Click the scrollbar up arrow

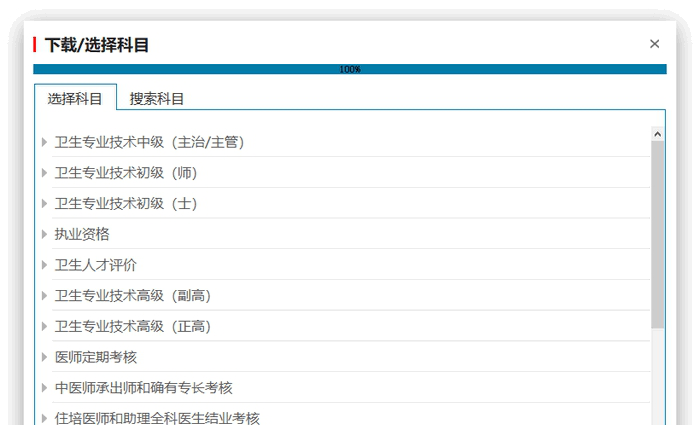pyautogui.click(x=657, y=134)
